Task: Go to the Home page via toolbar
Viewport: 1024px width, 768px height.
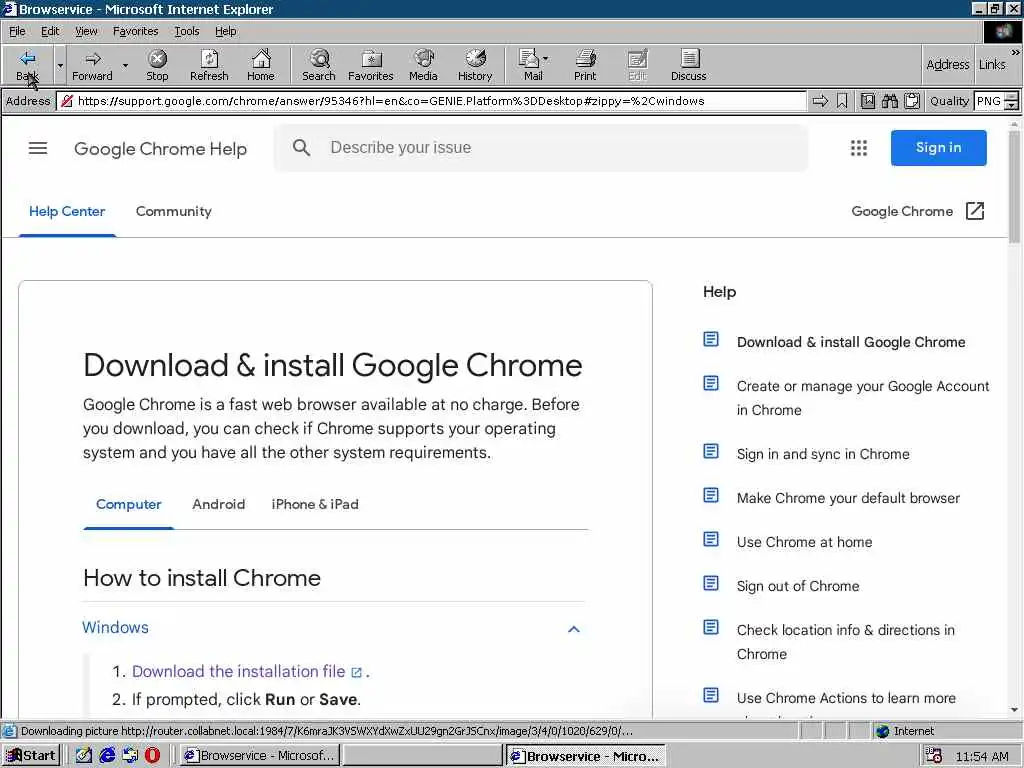Action: click(261, 65)
